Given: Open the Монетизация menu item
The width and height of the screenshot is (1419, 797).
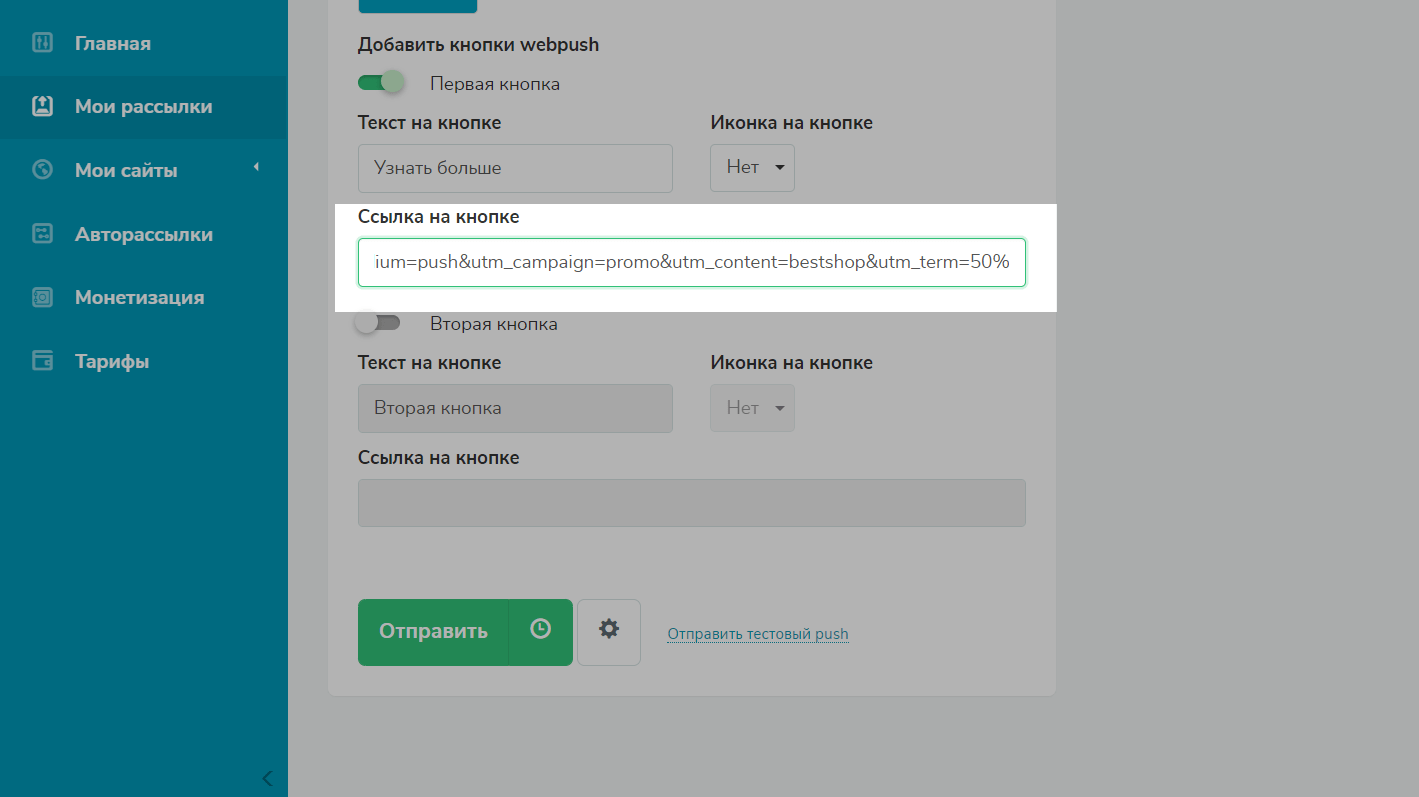Looking at the screenshot, I should click(139, 297).
